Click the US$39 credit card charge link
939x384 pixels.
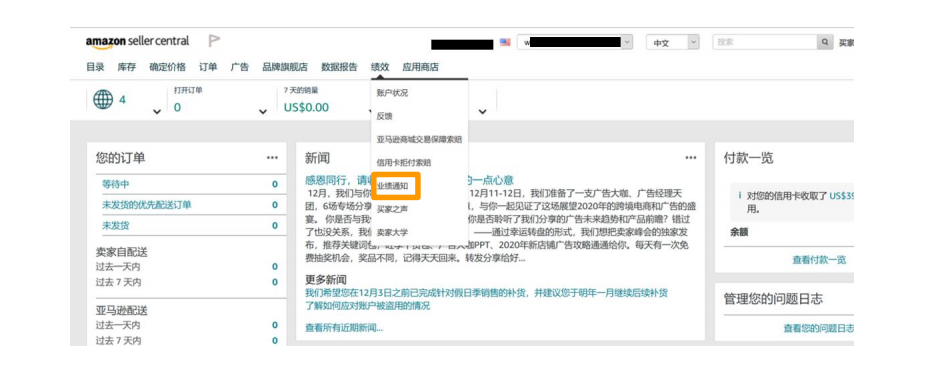click(841, 196)
